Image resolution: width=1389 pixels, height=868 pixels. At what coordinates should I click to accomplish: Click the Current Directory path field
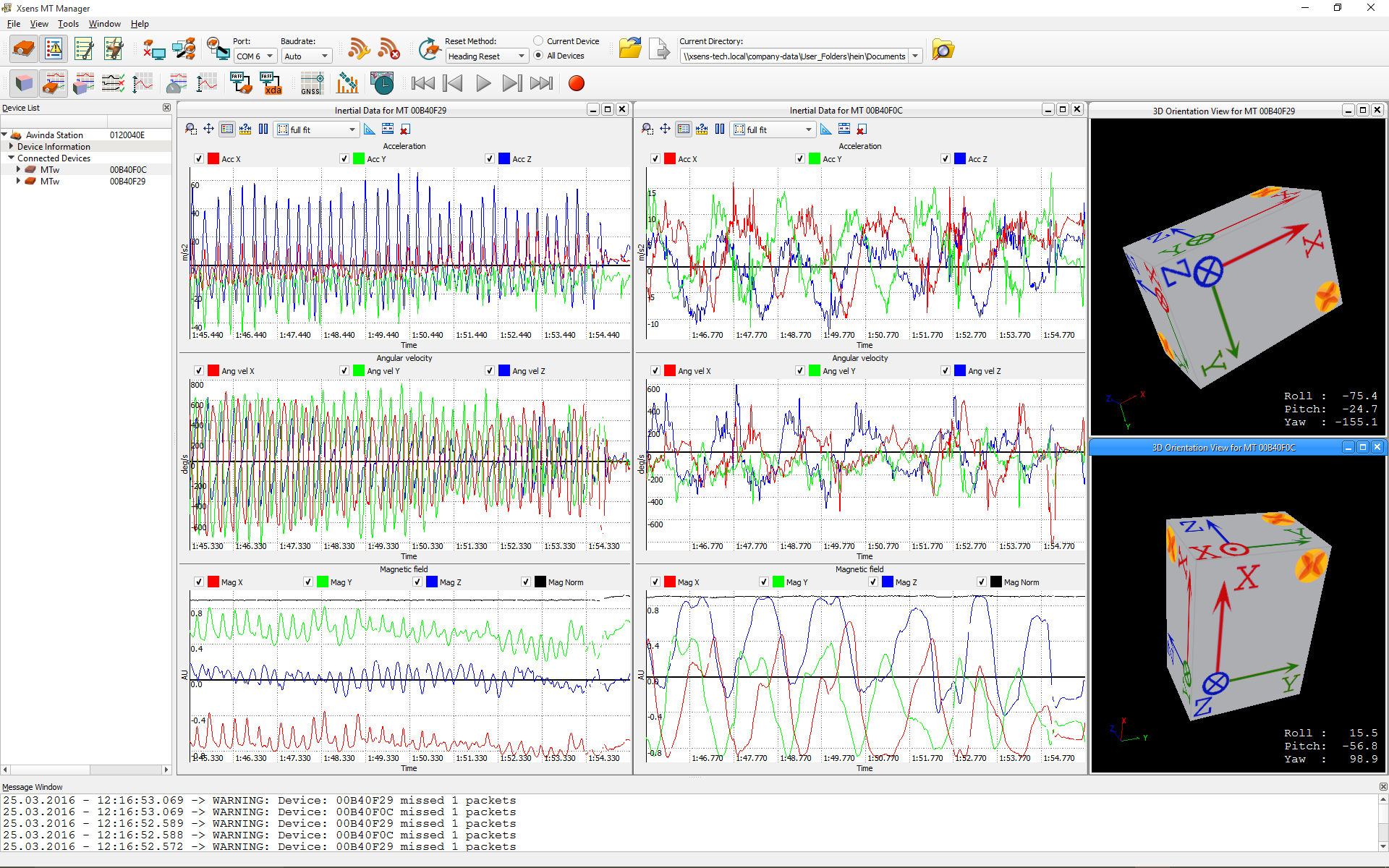(794, 56)
